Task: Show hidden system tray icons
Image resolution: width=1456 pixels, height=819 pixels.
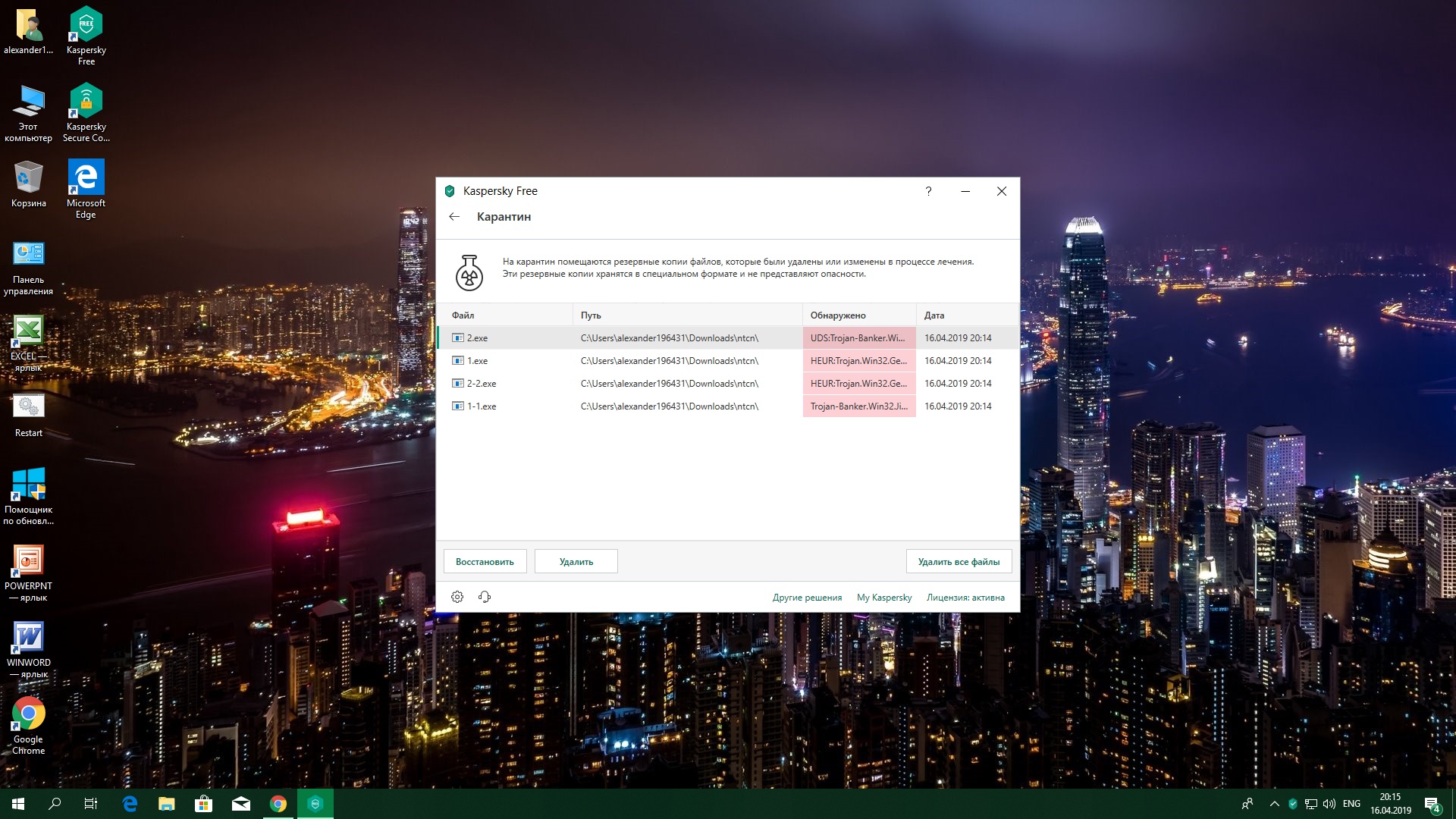Action: (1274, 804)
